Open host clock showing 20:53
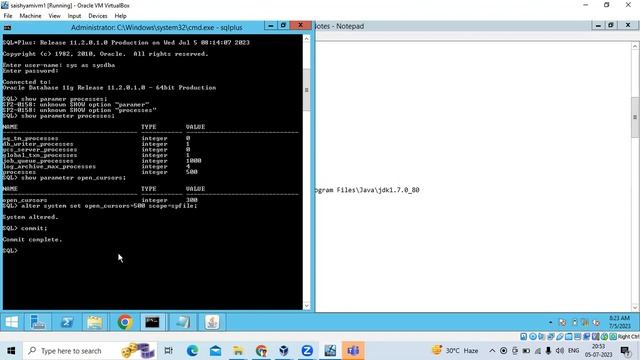The height and width of the screenshot is (360, 640). click(x=598, y=351)
